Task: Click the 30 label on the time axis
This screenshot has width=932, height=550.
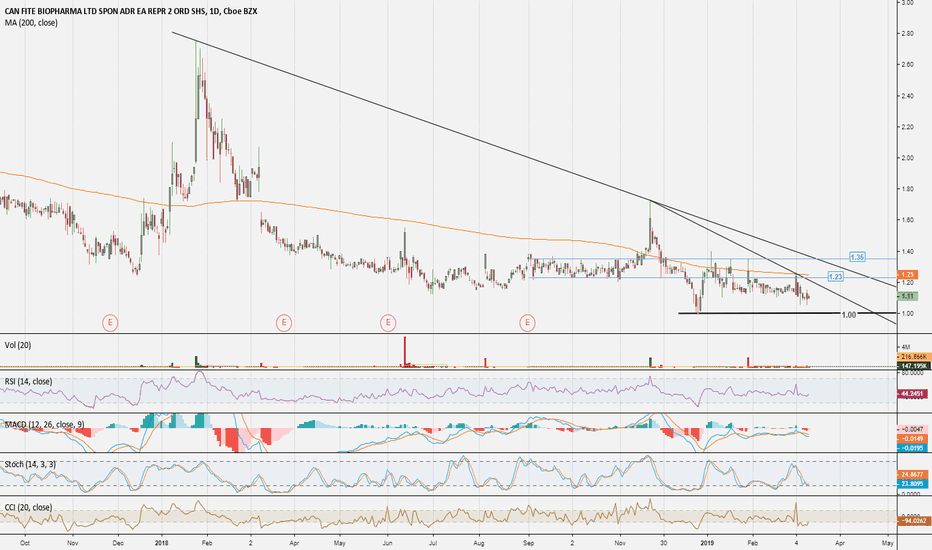Action: pyautogui.click(x=663, y=543)
